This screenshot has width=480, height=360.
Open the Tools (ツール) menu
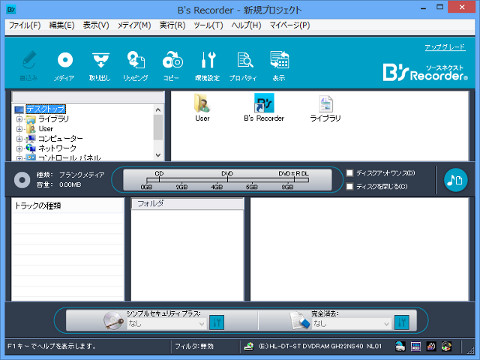tap(208, 25)
